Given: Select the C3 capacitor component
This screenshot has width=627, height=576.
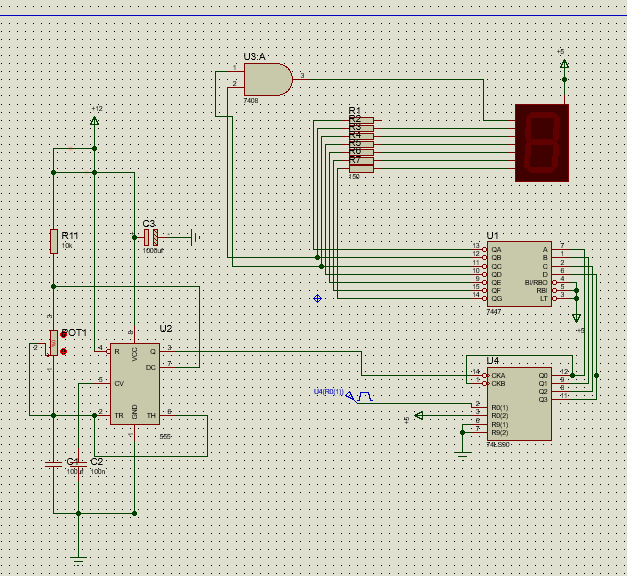Looking at the screenshot, I should 151,238.
